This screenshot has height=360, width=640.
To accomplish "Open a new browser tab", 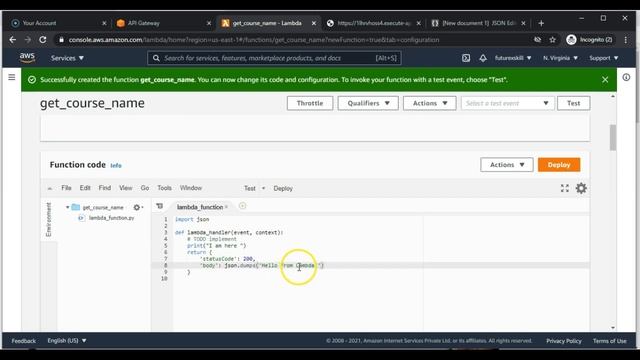I will 541,23.
